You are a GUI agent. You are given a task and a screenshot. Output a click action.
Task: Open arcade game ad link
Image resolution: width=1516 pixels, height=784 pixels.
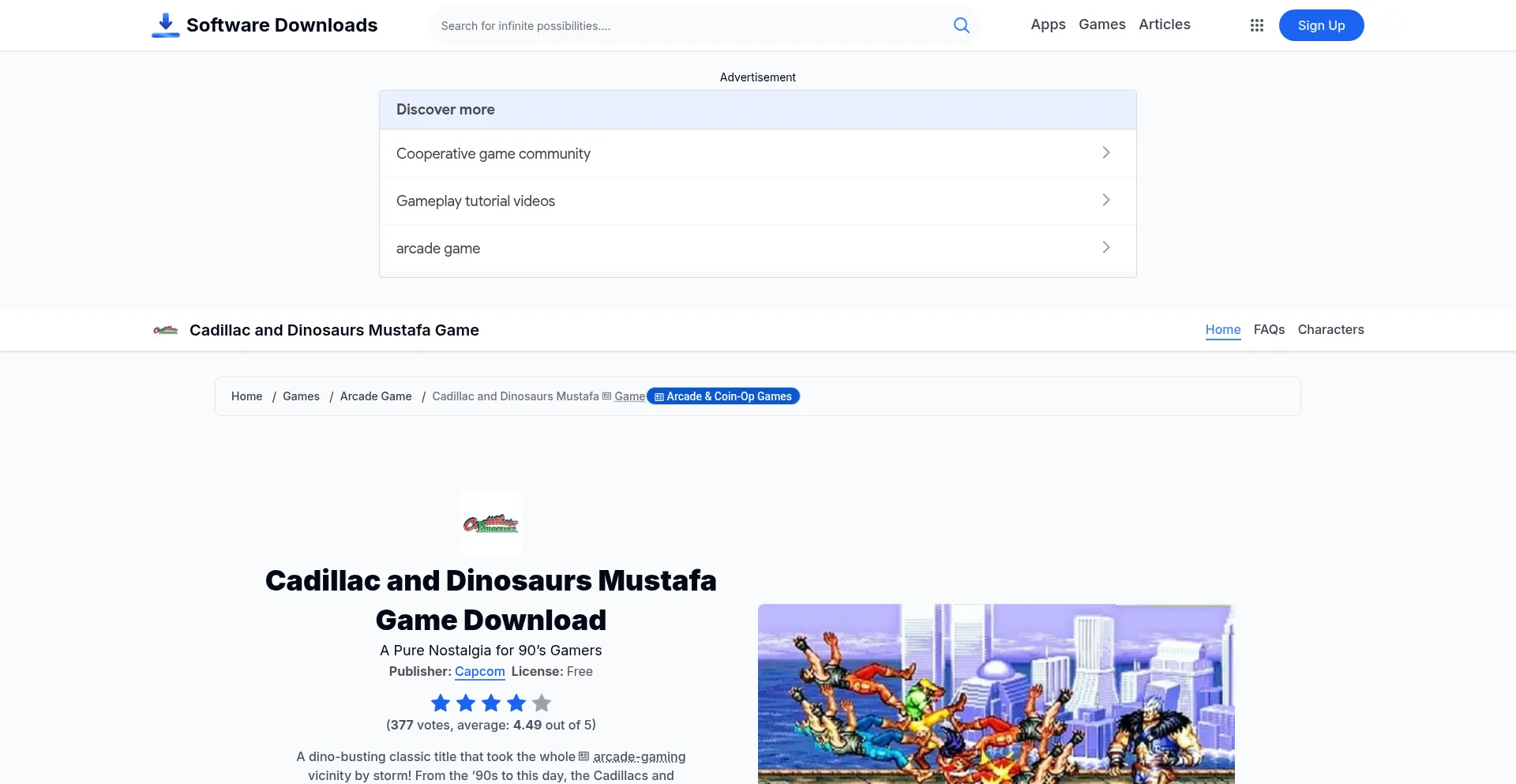tap(758, 248)
